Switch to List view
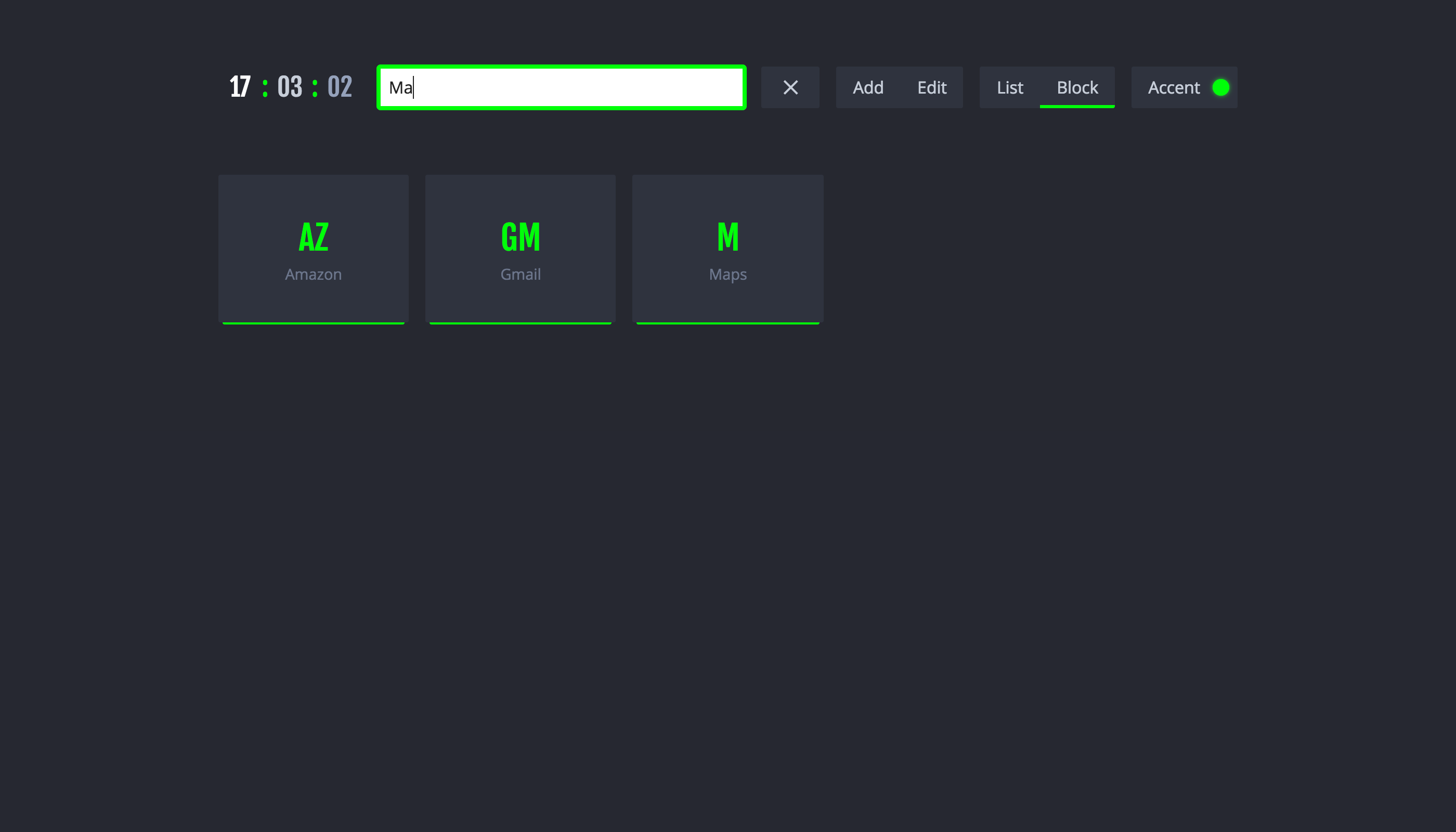This screenshot has width=1456, height=832. 1010,87
